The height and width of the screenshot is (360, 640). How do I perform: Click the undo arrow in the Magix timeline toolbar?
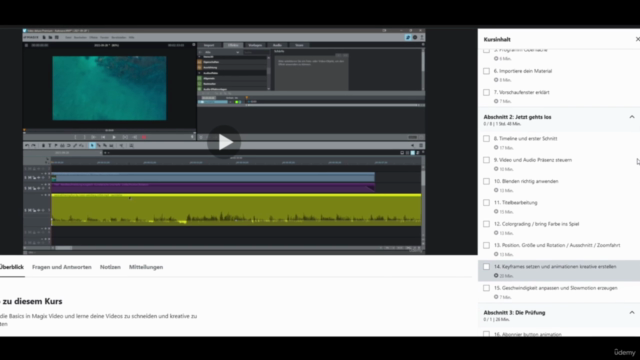pyautogui.click(x=27, y=145)
